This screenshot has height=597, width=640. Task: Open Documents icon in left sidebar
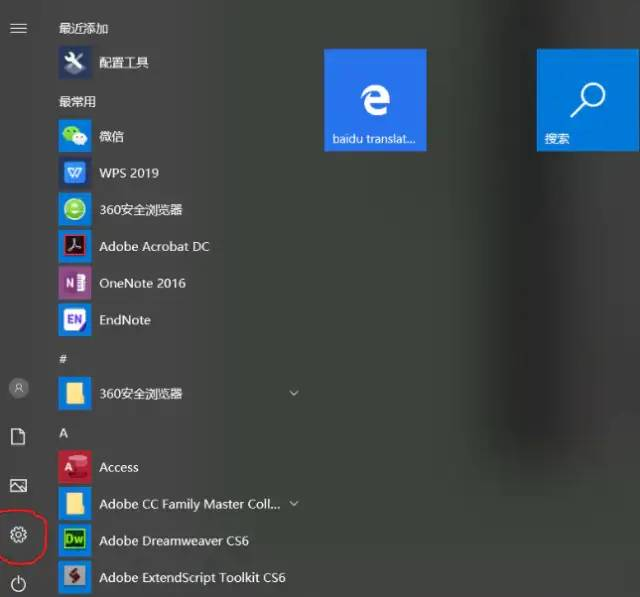click(x=18, y=437)
